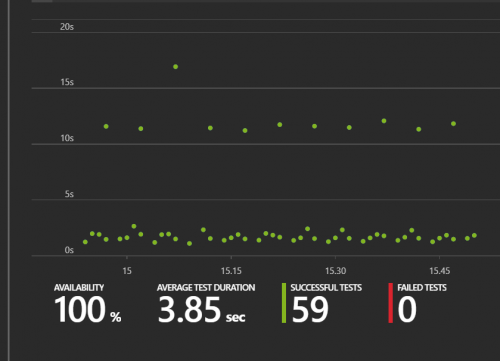Click the 15.30 time axis label
Image resolution: width=500 pixels, height=361 pixels.
coord(335,271)
